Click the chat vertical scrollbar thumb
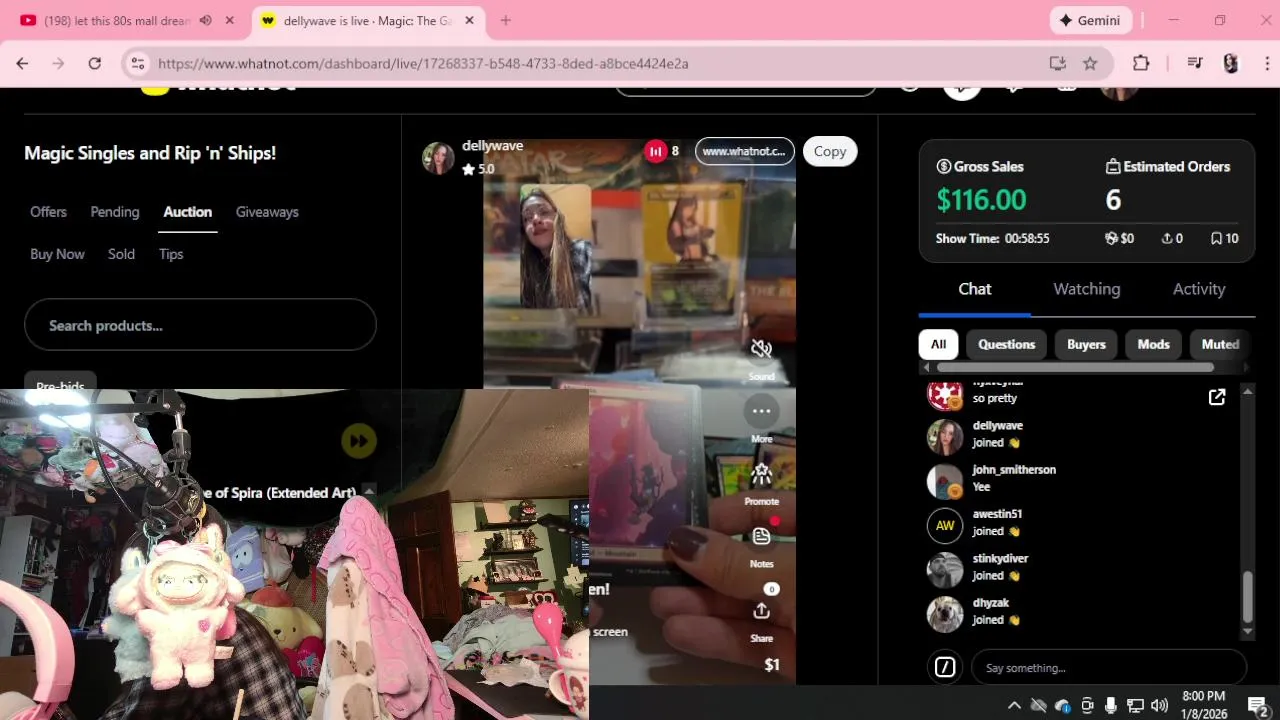 (1247, 597)
